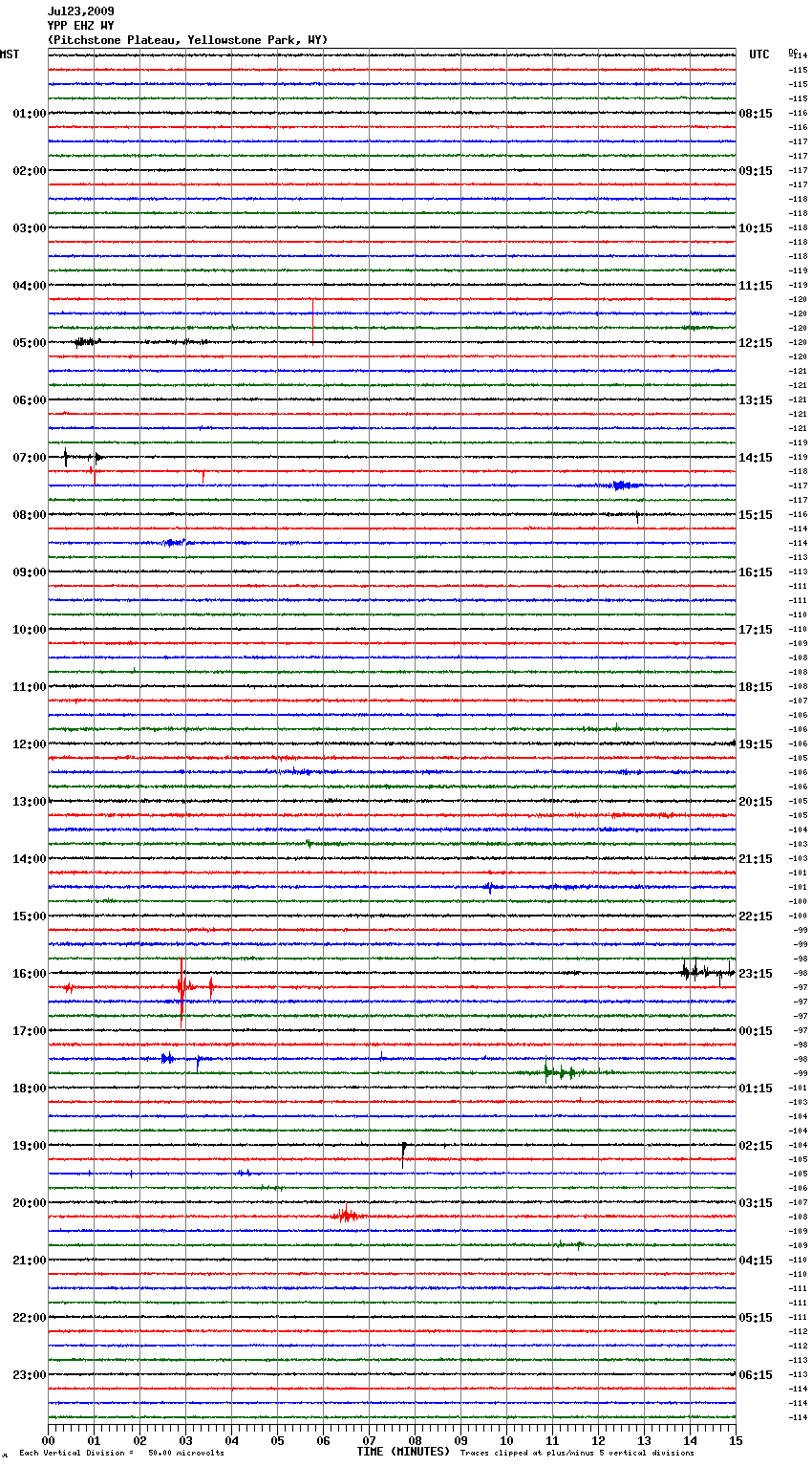Click the "TIME (MINUTES)" axis title

(x=403, y=1452)
